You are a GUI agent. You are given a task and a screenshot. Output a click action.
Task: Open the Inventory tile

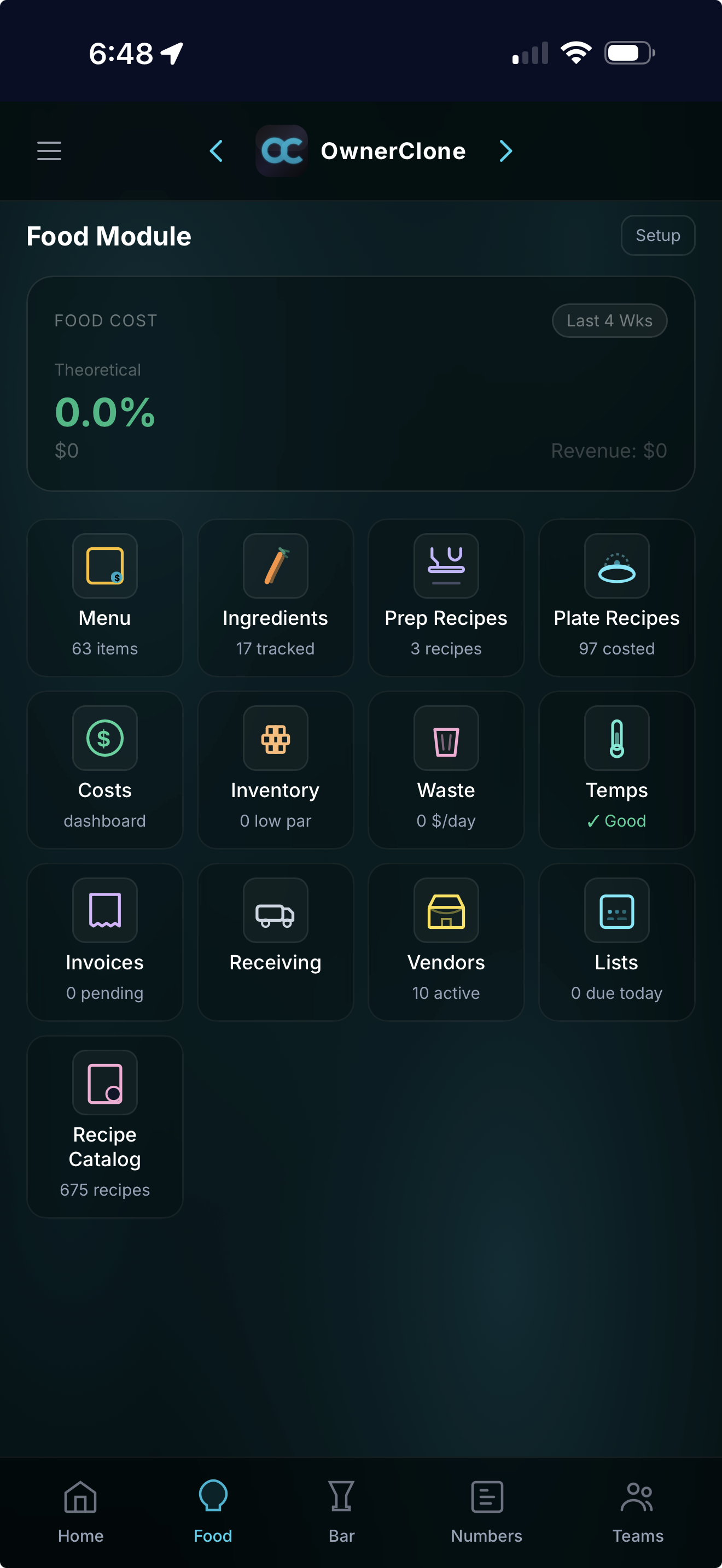coord(275,770)
